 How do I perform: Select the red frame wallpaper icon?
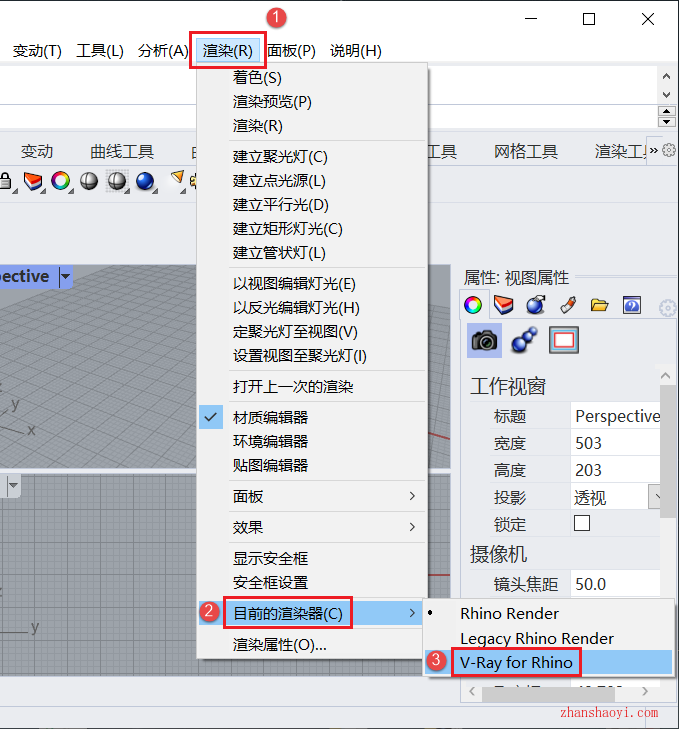[564, 340]
